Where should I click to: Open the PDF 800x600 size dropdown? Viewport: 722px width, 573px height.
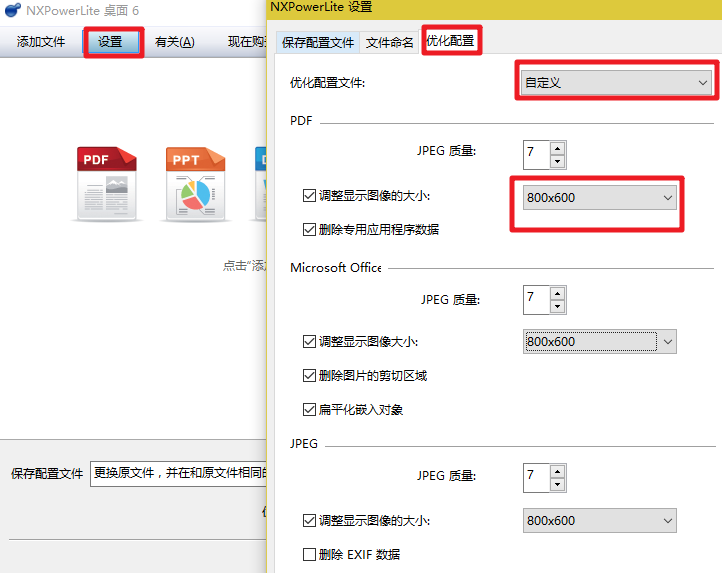(600, 198)
